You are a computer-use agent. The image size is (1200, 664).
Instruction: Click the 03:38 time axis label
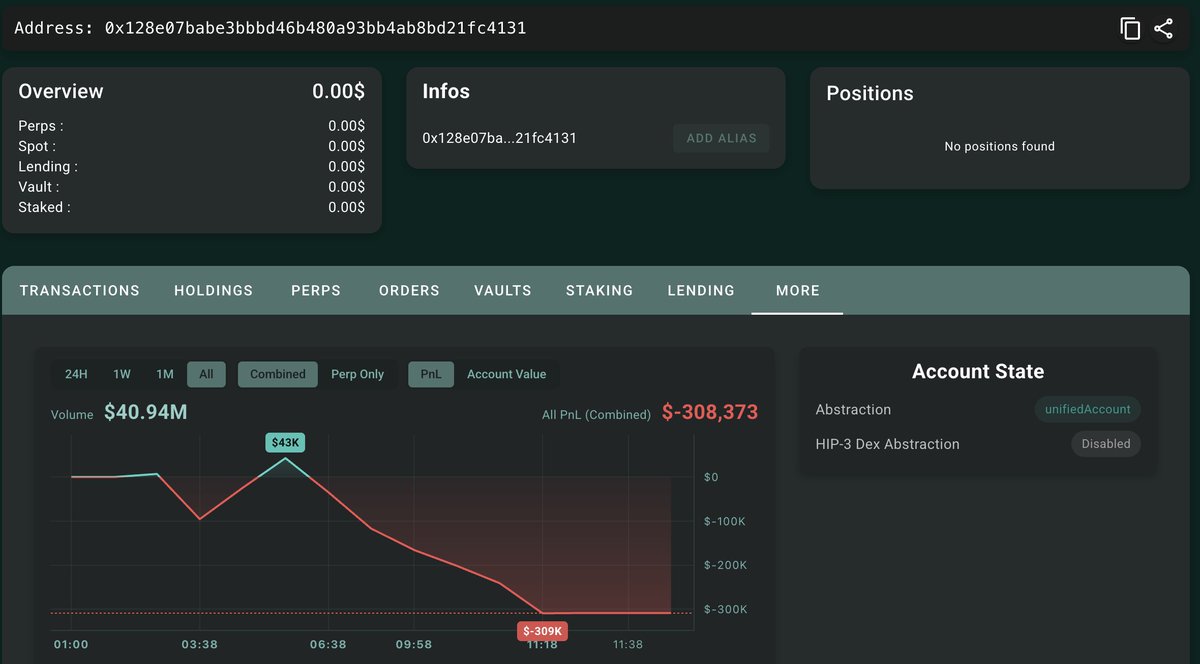[x=199, y=644]
